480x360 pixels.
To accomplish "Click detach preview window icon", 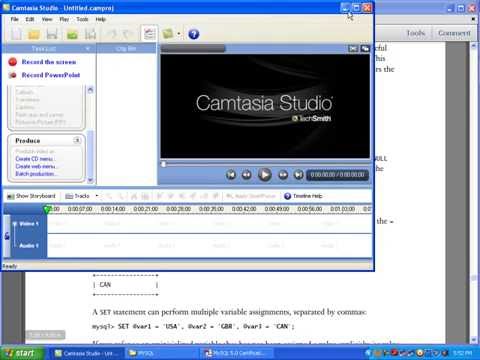I will [365, 49].
